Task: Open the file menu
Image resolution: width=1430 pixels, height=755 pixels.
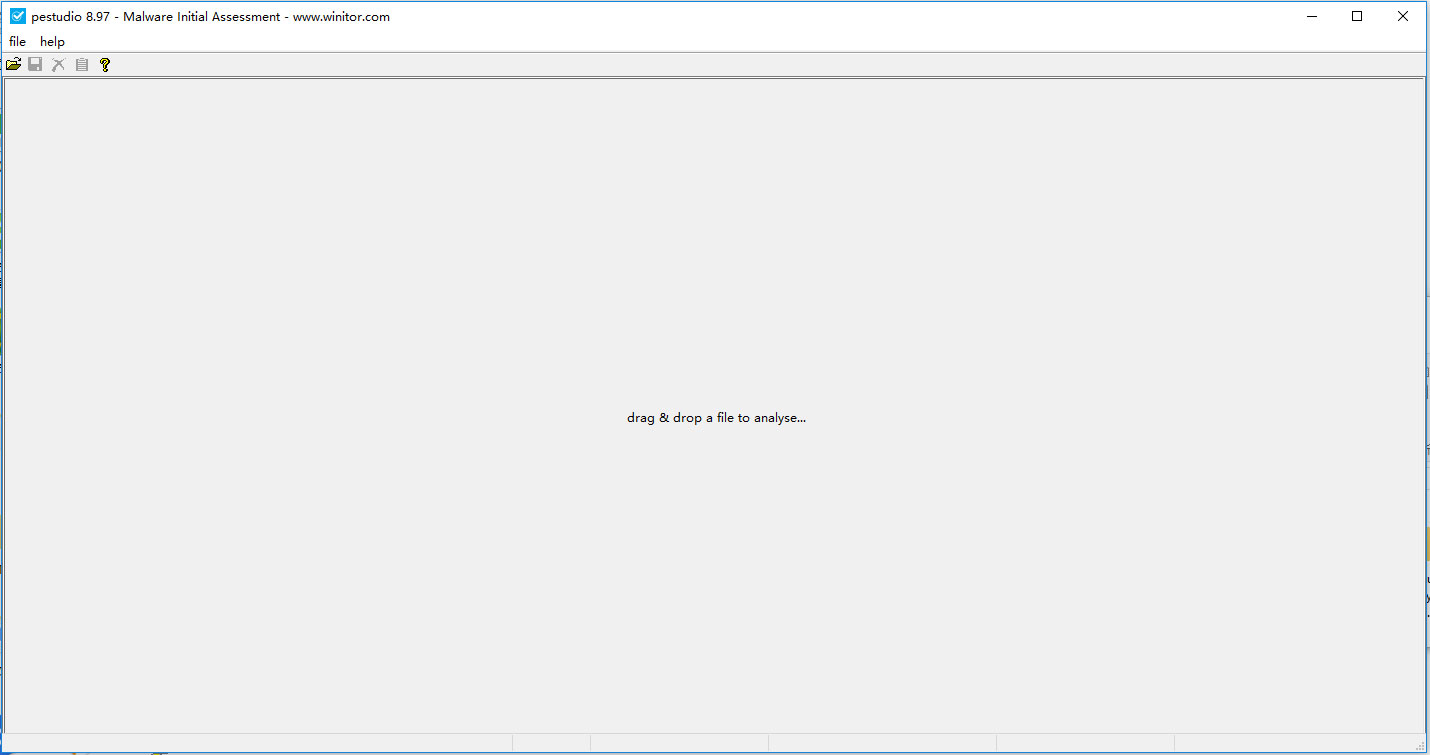Action: click(x=17, y=41)
